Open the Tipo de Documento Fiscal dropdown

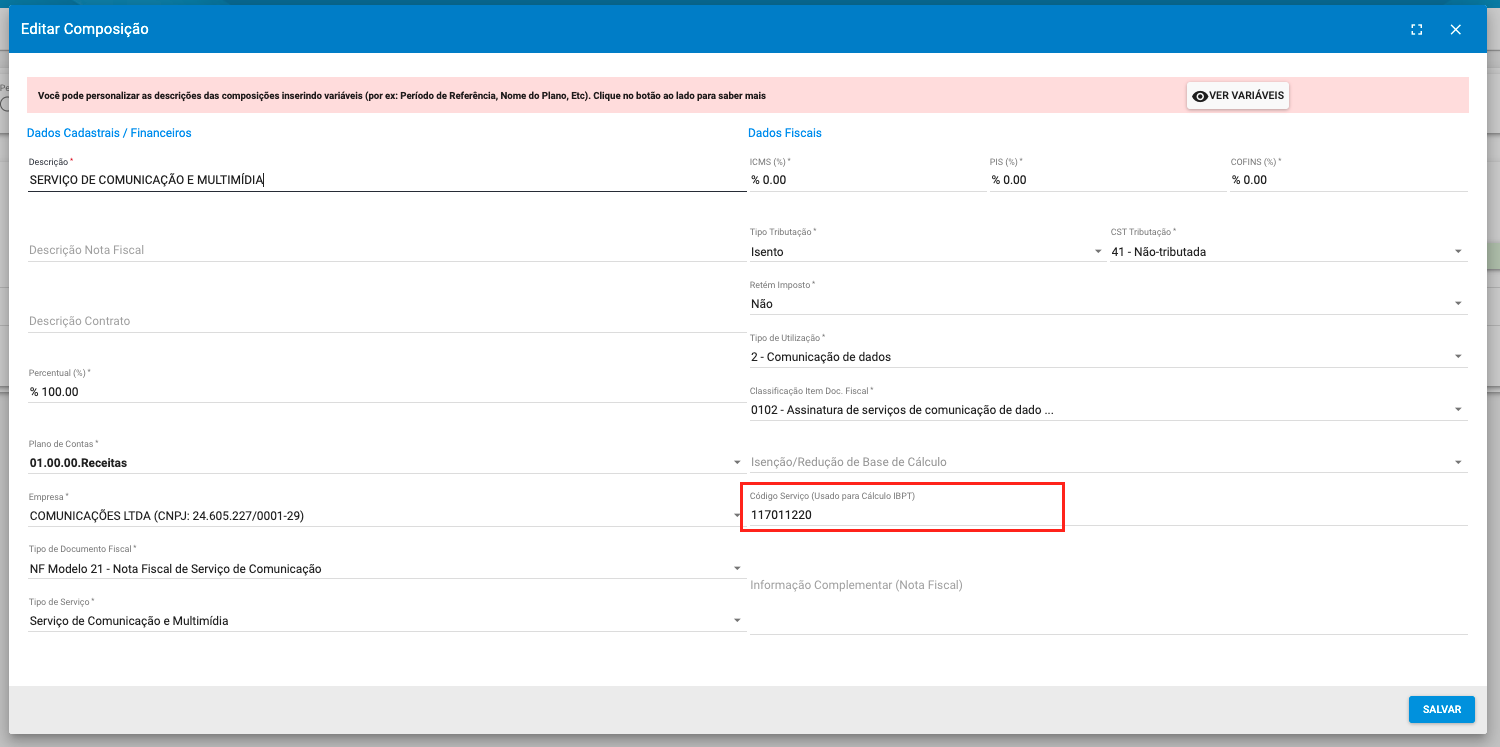(x=387, y=569)
